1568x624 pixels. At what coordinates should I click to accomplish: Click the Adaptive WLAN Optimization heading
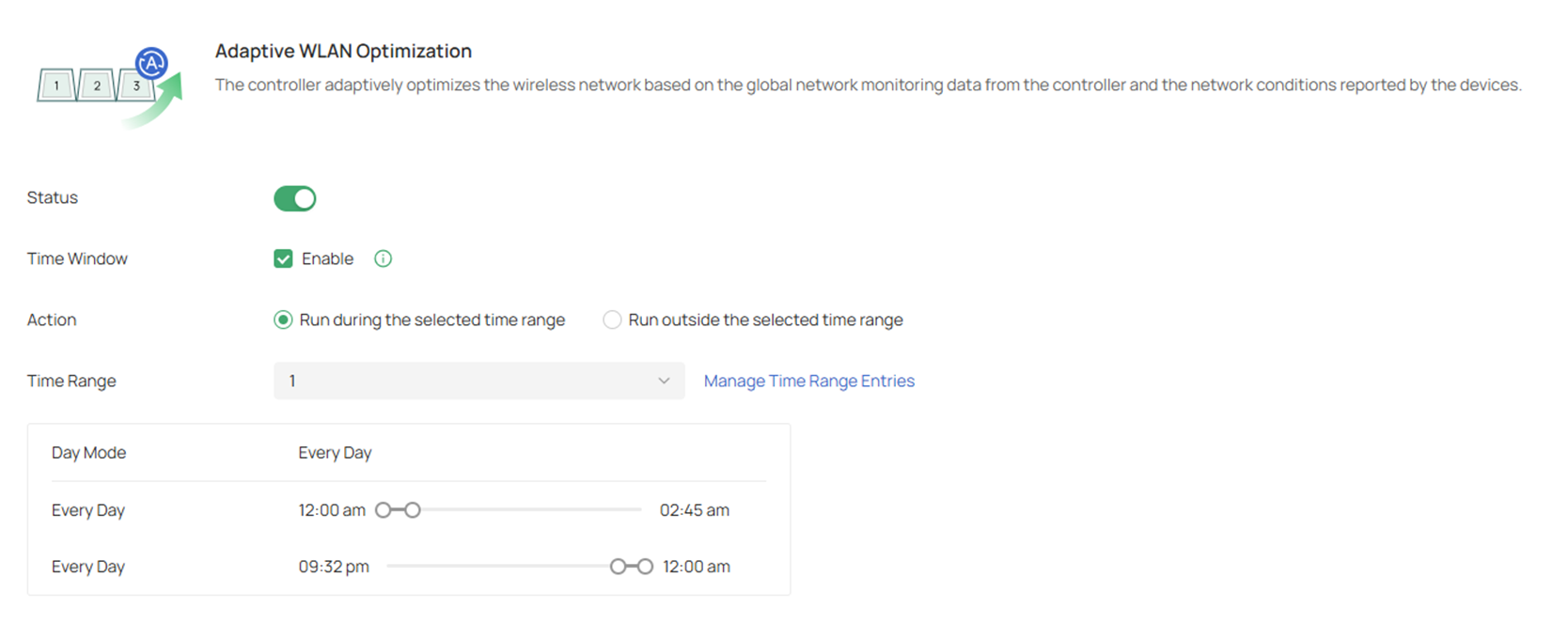coord(343,51)
